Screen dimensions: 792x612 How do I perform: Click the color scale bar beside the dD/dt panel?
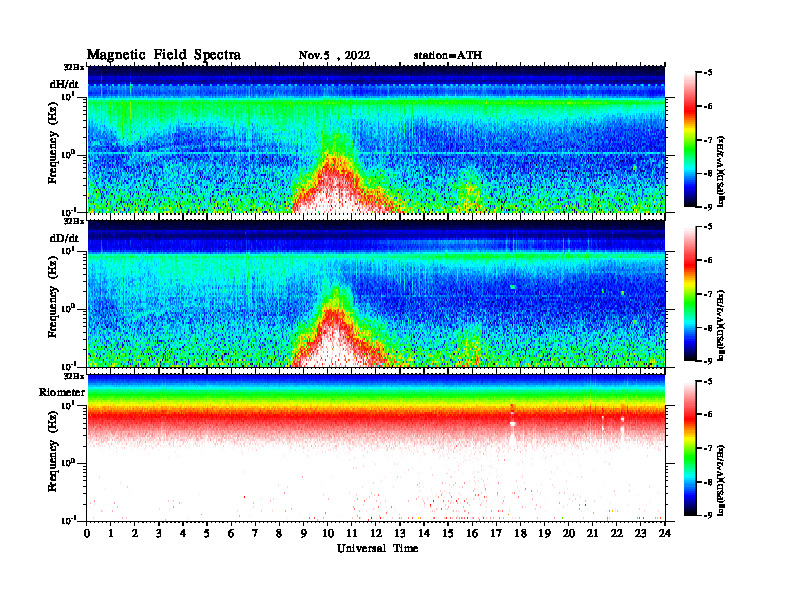pyautogui.click(x=690, y=294)
